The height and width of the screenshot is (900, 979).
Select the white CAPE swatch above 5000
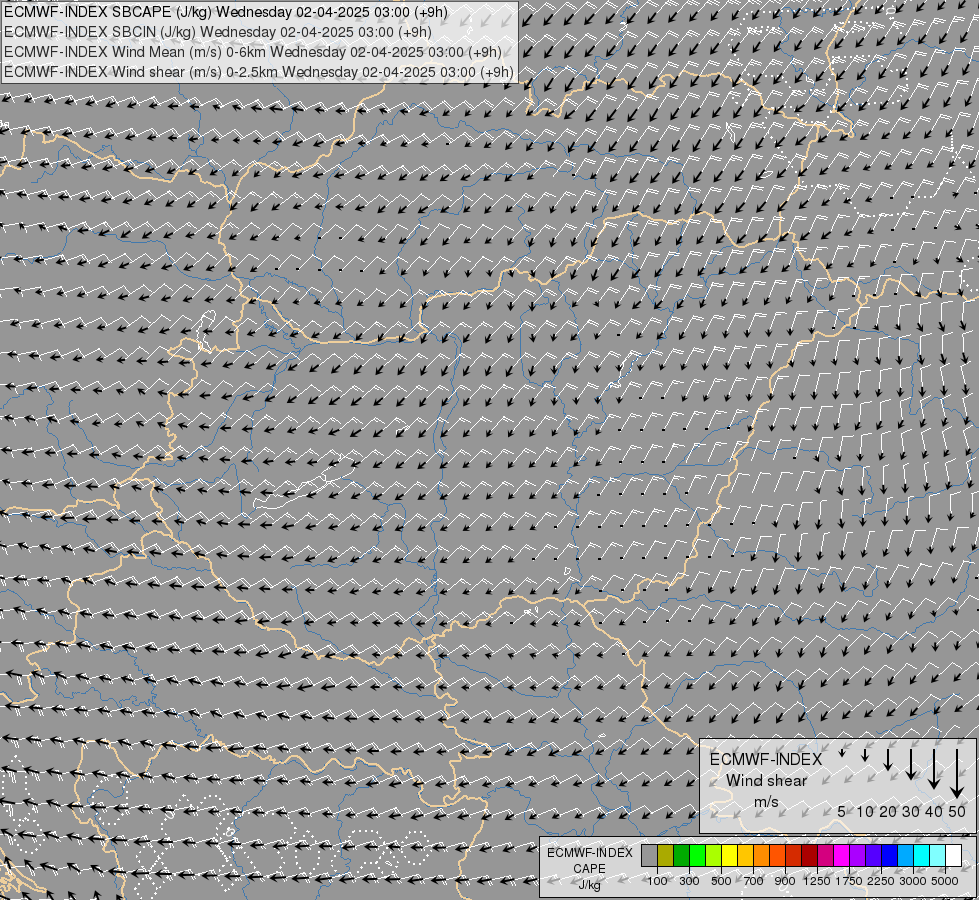coord(954,855)
